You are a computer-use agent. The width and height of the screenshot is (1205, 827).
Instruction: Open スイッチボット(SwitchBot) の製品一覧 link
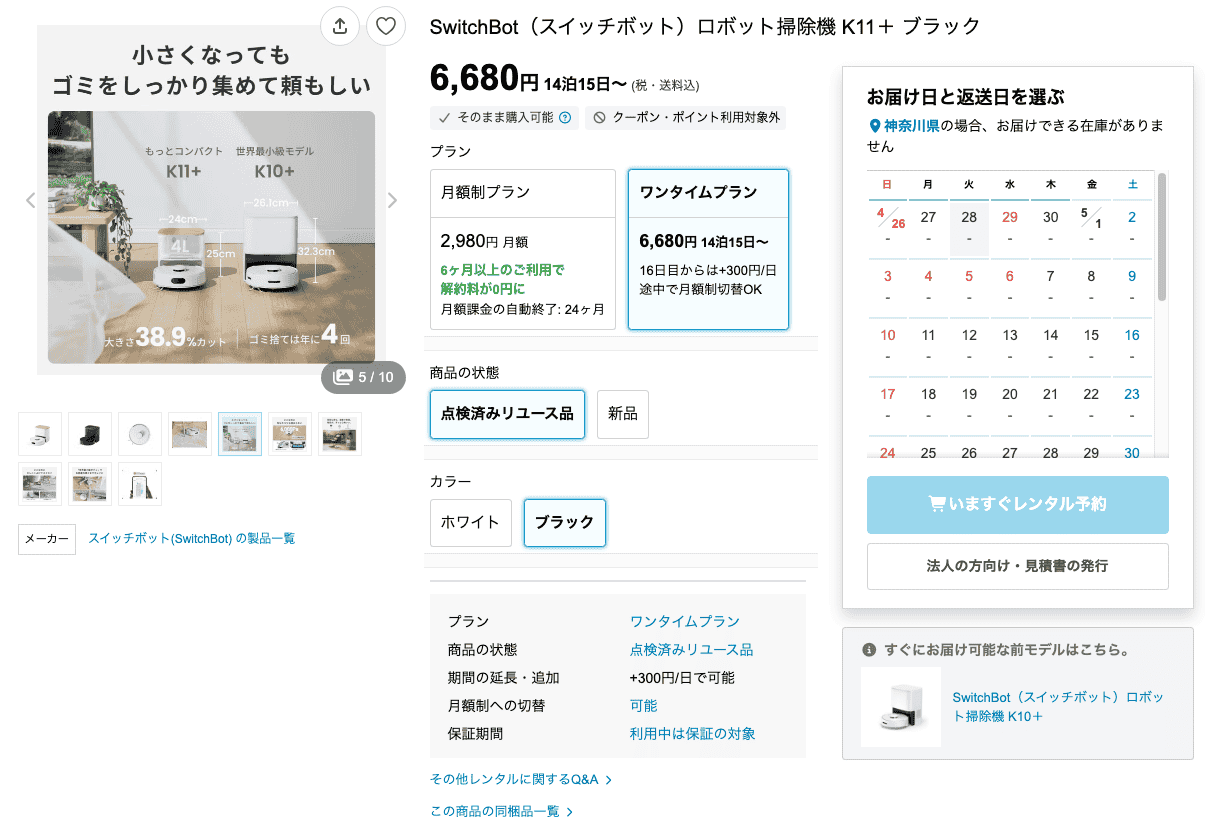[191, 539]
